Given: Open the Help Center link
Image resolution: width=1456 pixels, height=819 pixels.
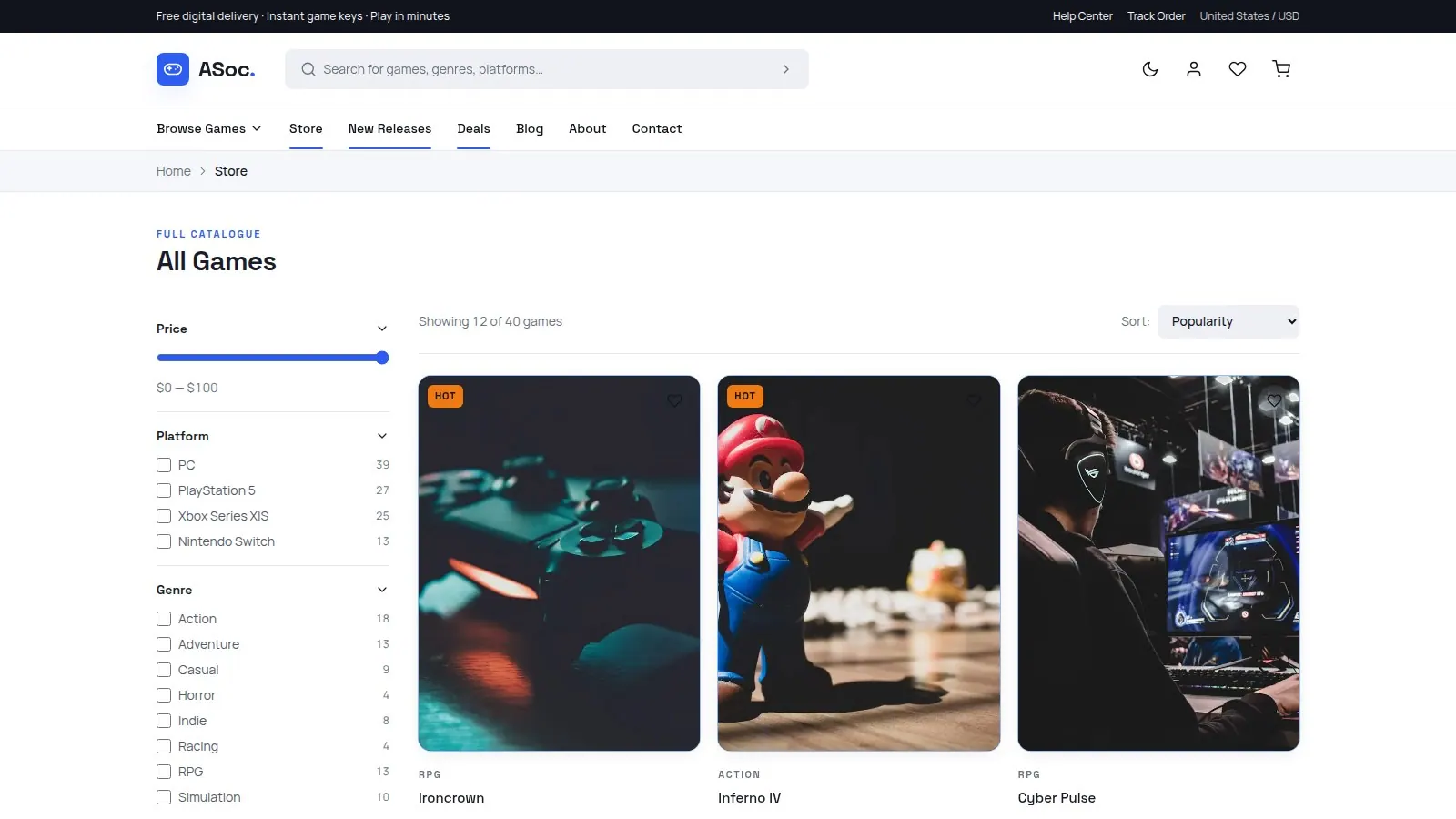Looking at the screenshot, I should pyautogui.click(x=1083, y=16).
